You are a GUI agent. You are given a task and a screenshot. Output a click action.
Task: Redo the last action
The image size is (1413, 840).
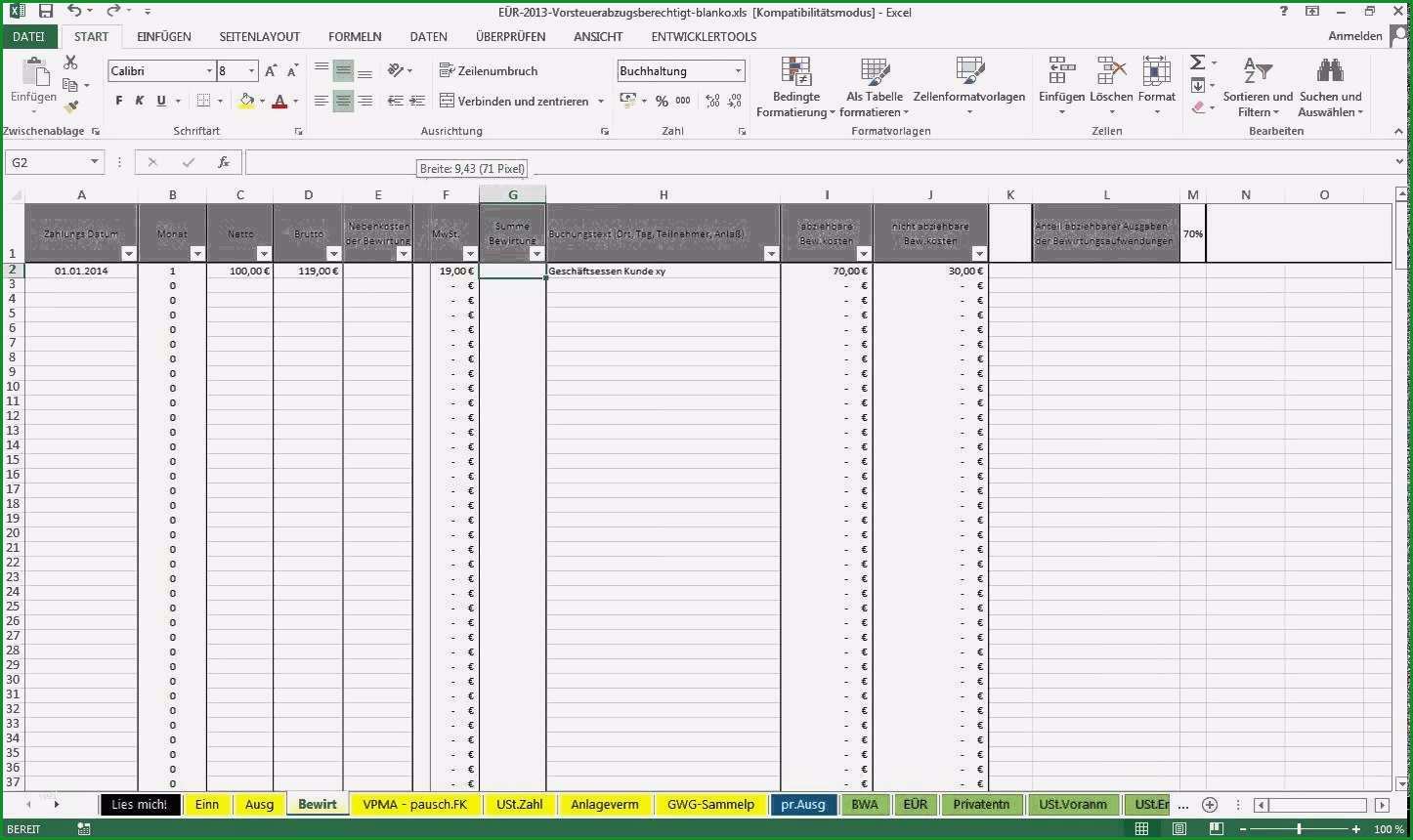pyautogui.click(x=113, y=11)
